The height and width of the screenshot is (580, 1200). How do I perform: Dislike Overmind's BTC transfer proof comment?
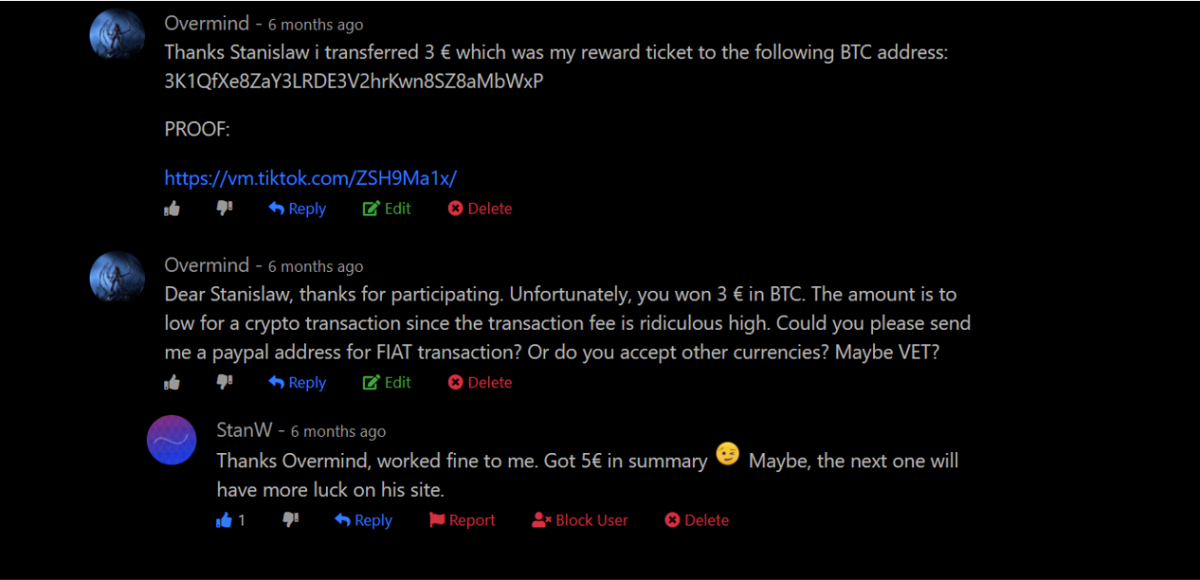coord(225,209)
